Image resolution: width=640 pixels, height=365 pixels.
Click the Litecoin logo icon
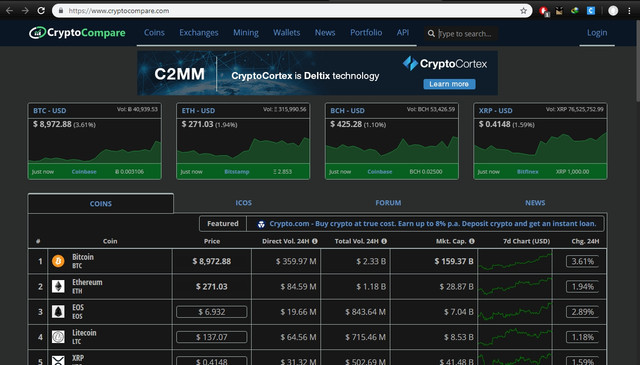coord(58,337)
